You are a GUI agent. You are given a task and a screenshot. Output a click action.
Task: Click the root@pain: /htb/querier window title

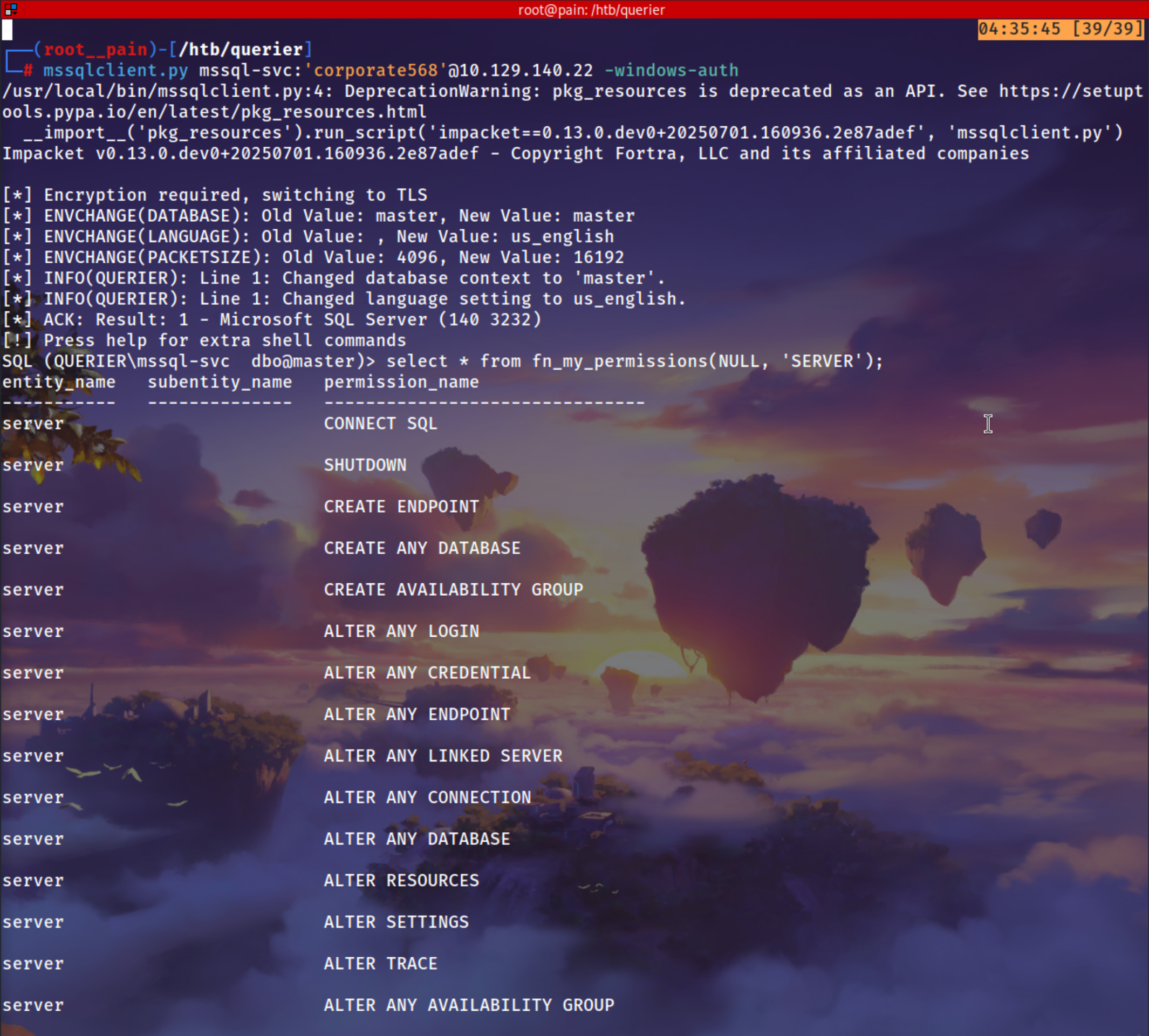(x=591, y=10)
